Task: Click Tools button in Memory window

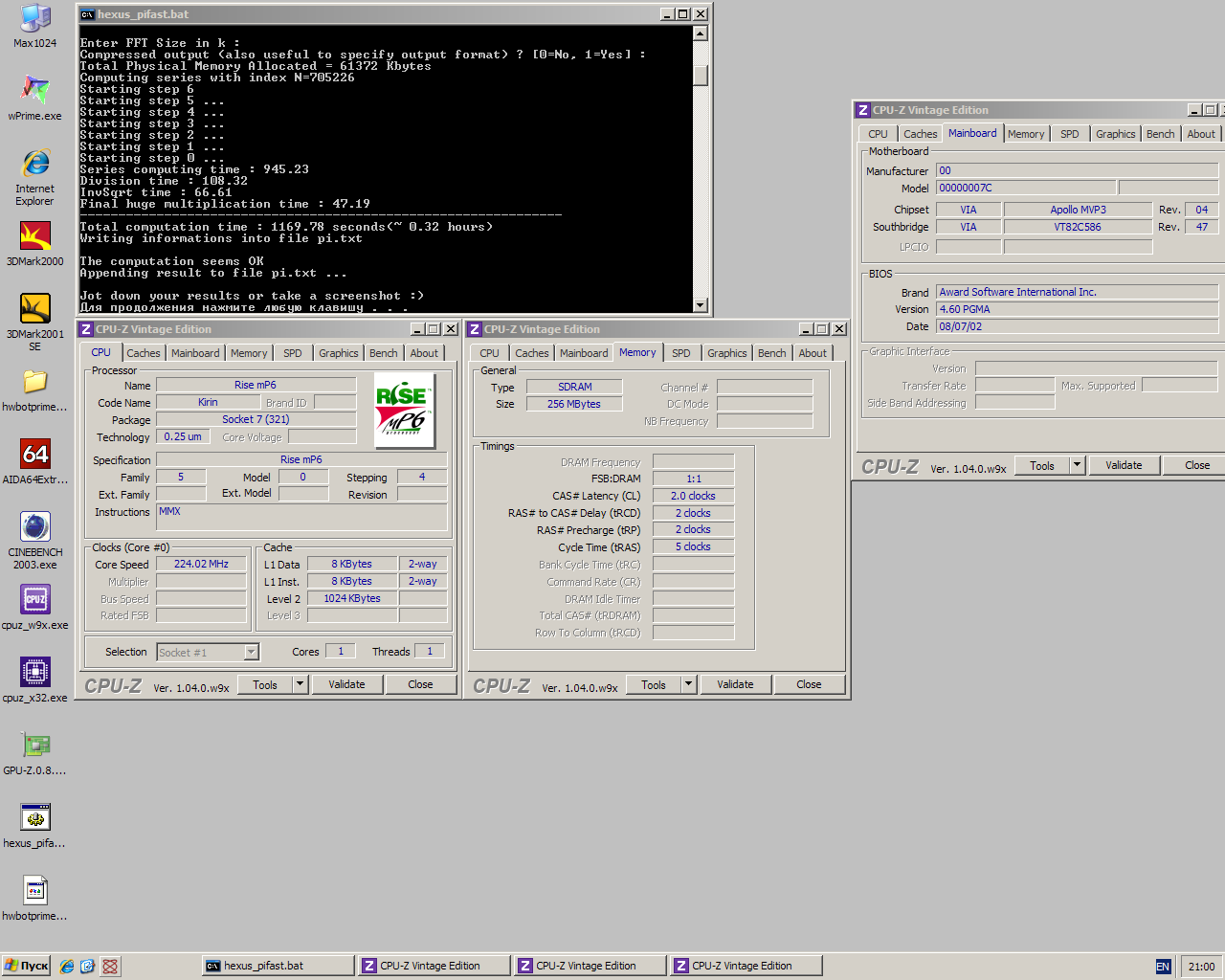Action: click(x=654, y=684)
